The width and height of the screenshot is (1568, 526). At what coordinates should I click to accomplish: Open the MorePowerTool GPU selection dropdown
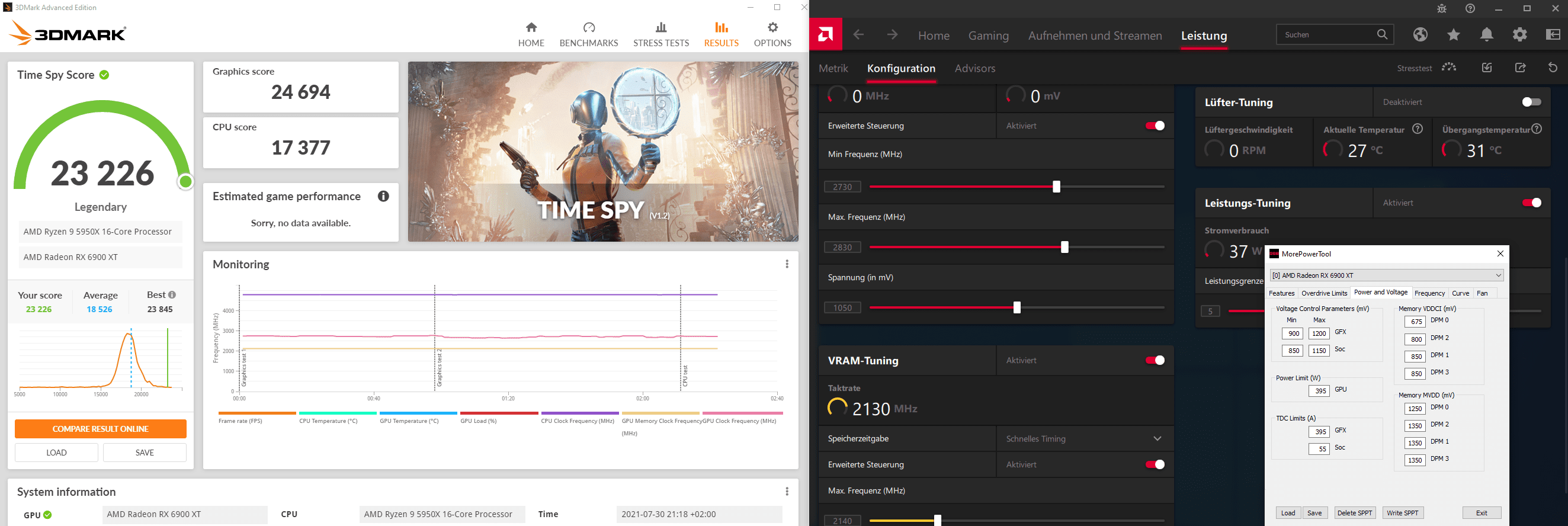coord(1387,275)
